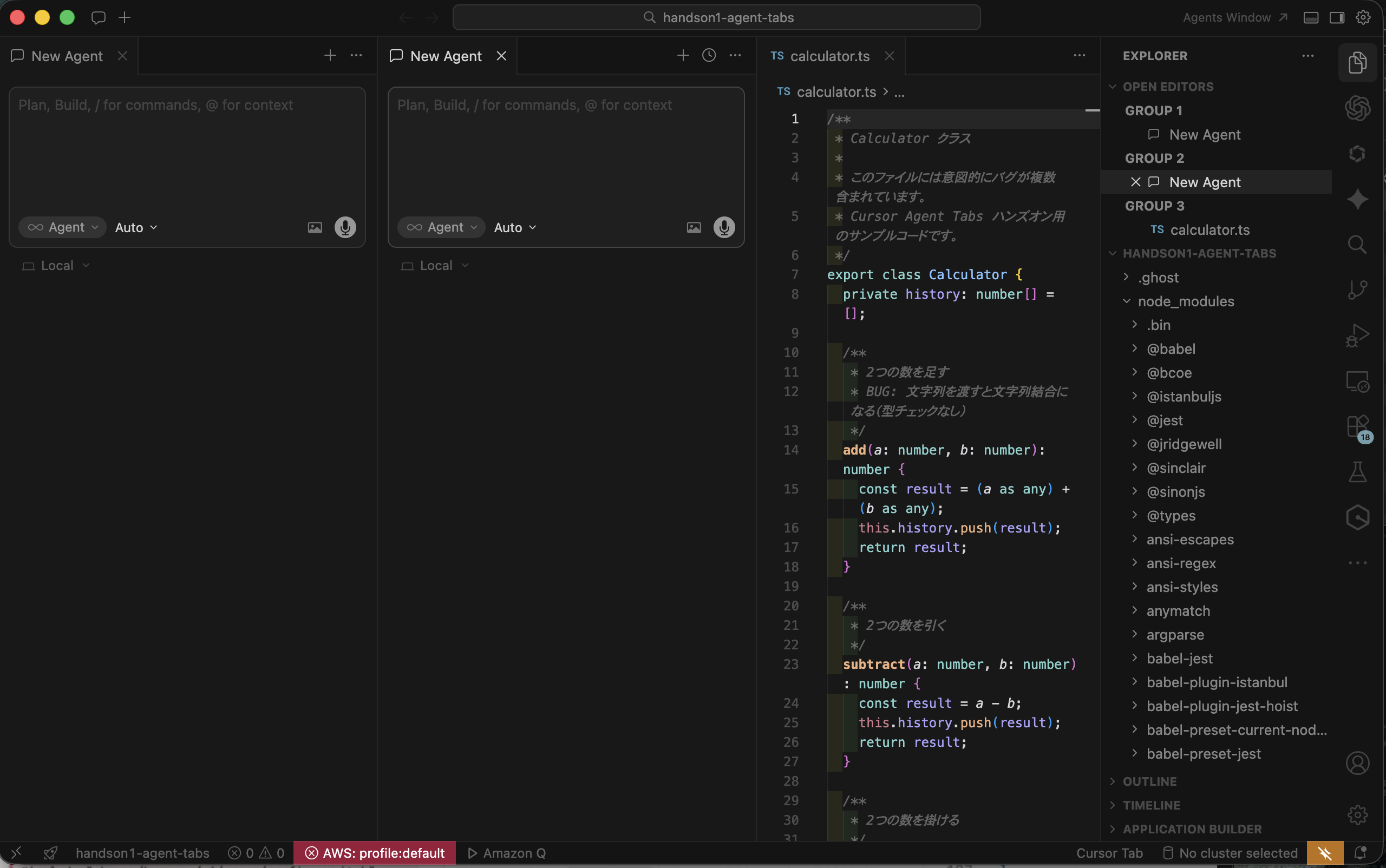Select New Agent under Group 1 in Open Editors
Viewport: 1386px width, 868px height.
point(1204,134)
